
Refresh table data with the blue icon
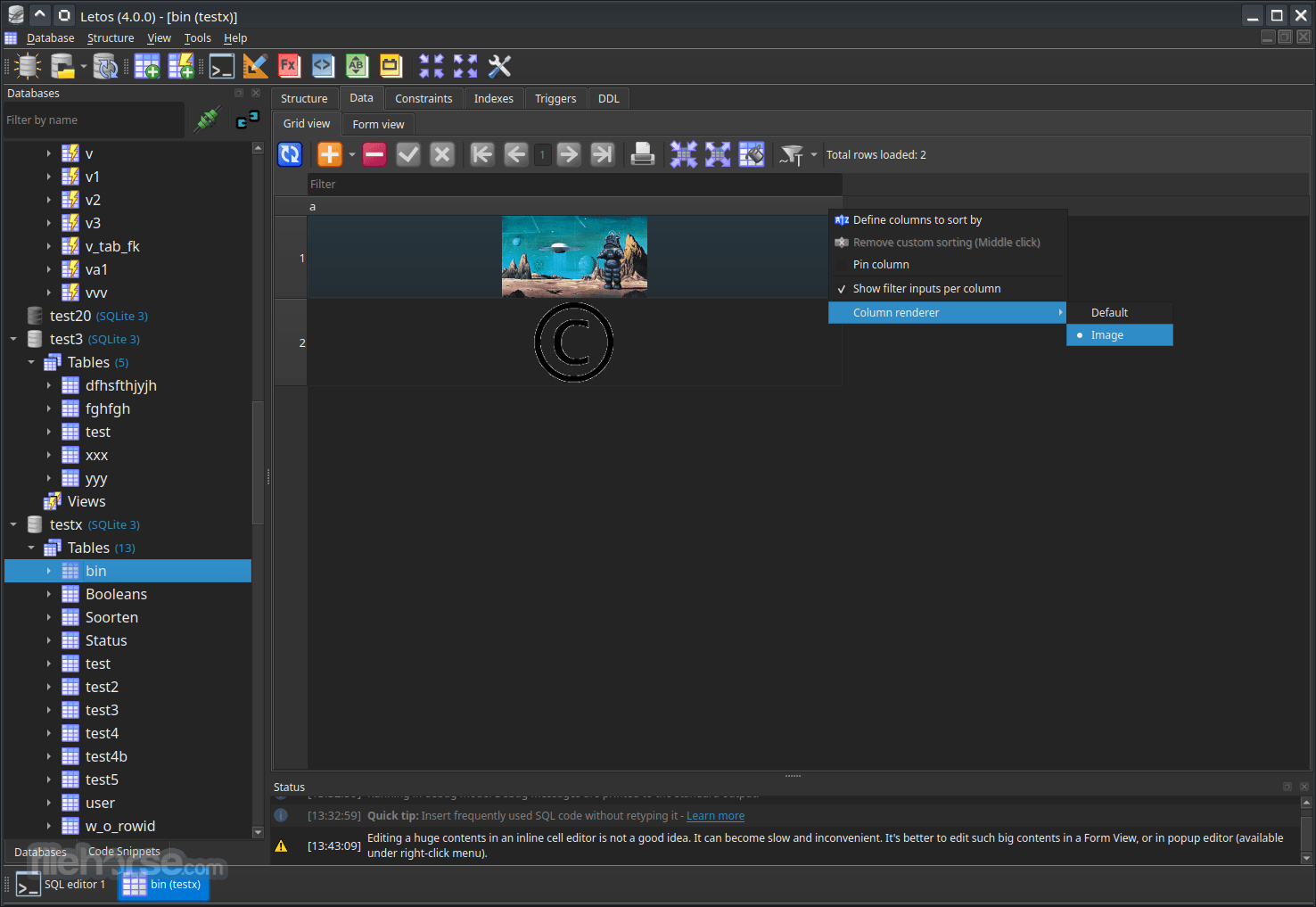(291, 154)
